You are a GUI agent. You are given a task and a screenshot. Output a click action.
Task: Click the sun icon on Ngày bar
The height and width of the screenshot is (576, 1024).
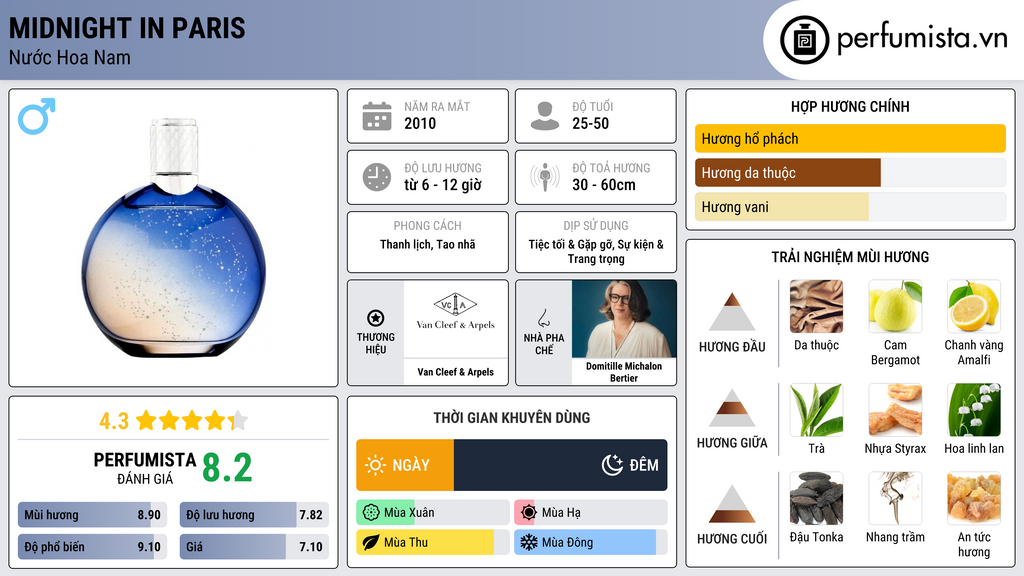(x=376, y=465)
